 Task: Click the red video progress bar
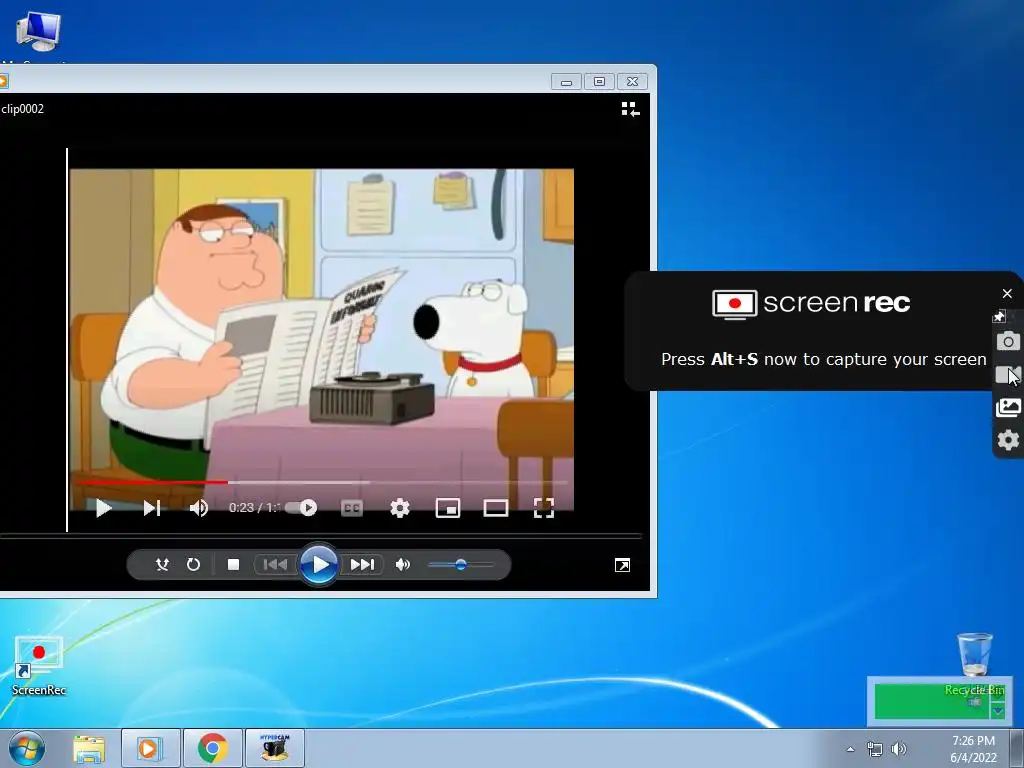pos(152,483)
